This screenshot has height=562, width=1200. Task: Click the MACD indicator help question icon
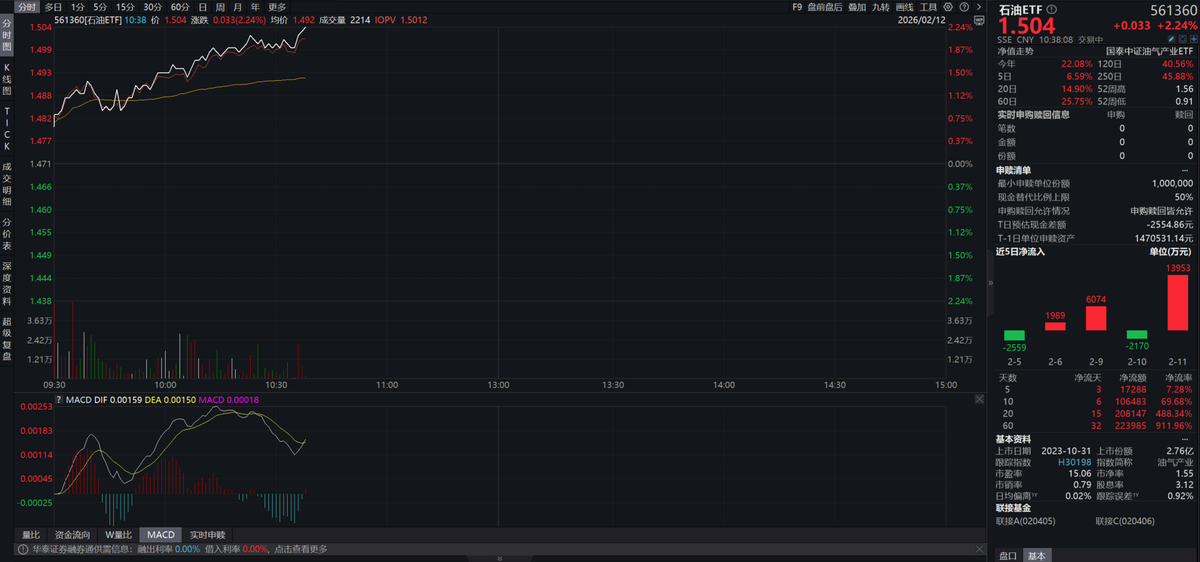pos(58,399)
